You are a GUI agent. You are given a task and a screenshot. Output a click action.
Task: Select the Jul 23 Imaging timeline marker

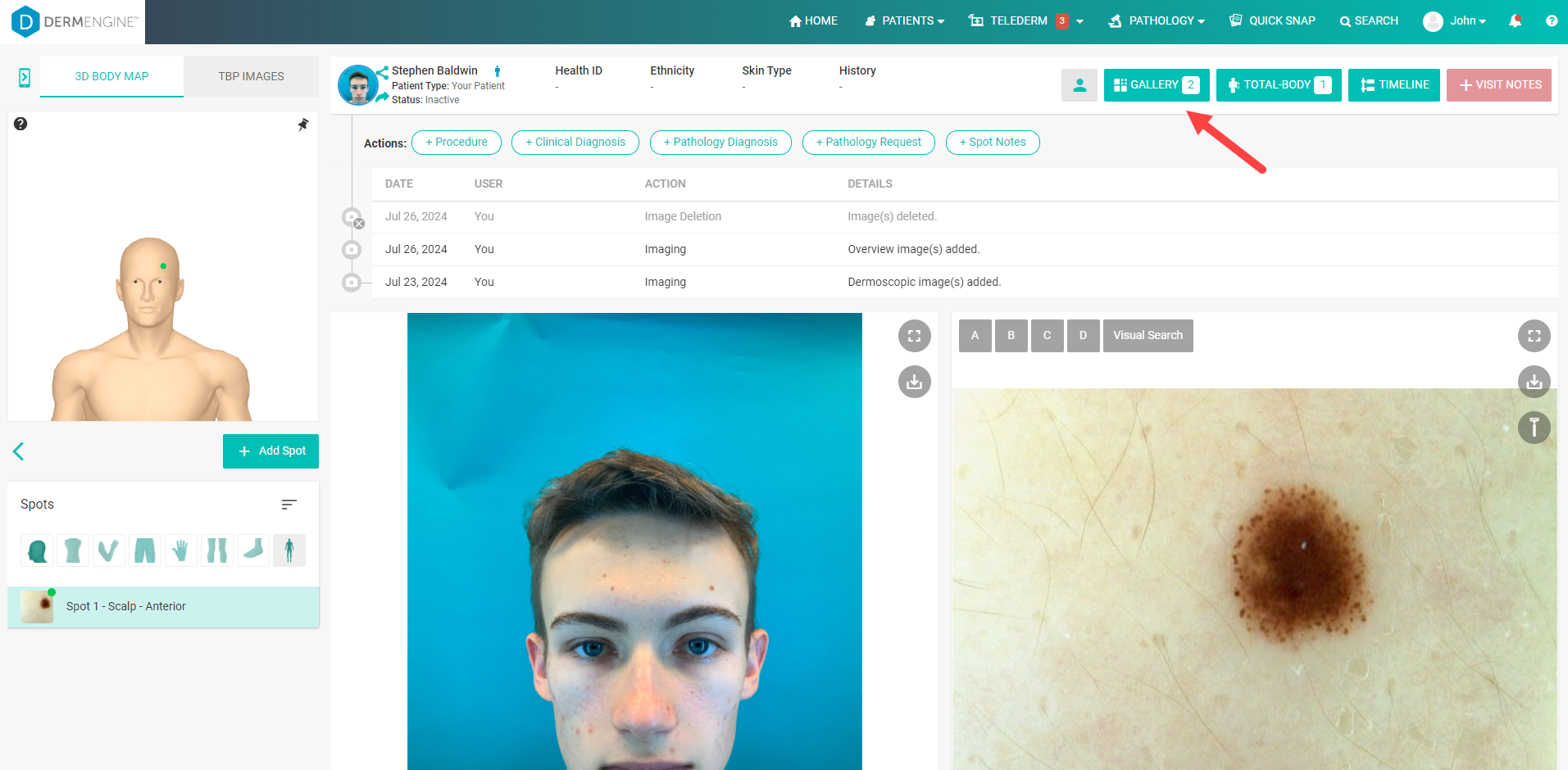point(352,283)
